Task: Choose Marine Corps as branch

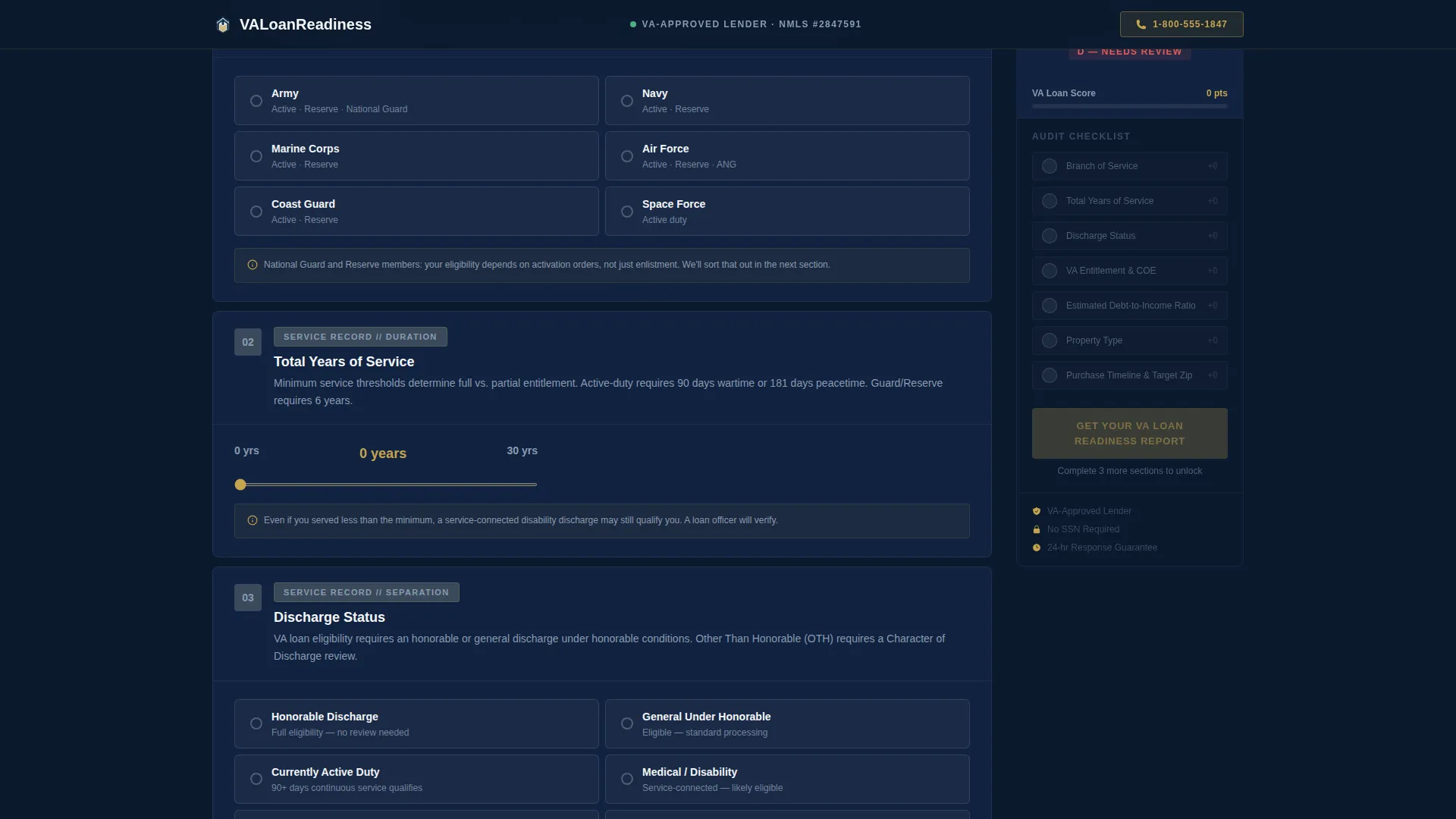Action: tap(416, 156)
